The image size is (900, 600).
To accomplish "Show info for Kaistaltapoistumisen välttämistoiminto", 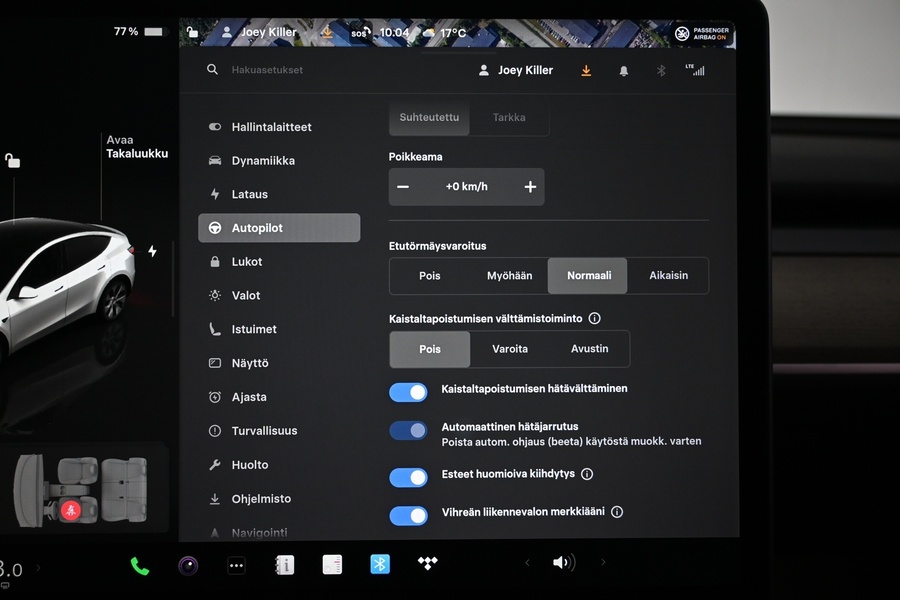I will pos(595,318).
